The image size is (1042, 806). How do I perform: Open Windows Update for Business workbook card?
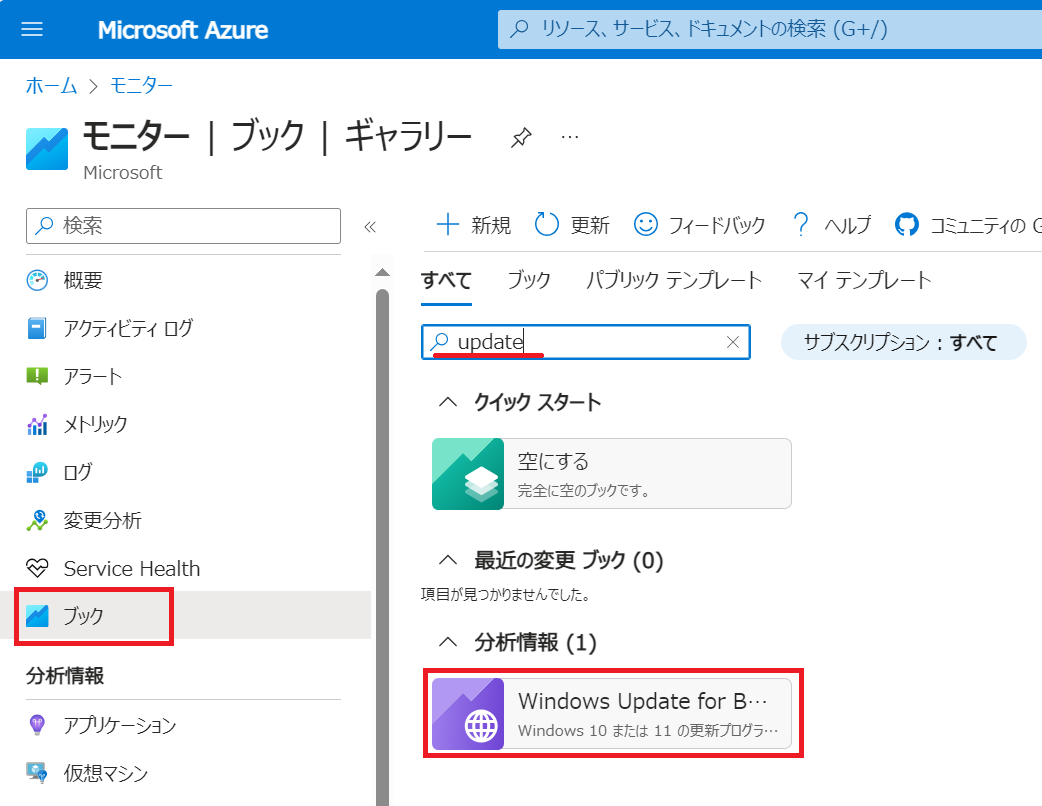coord(611,714)
